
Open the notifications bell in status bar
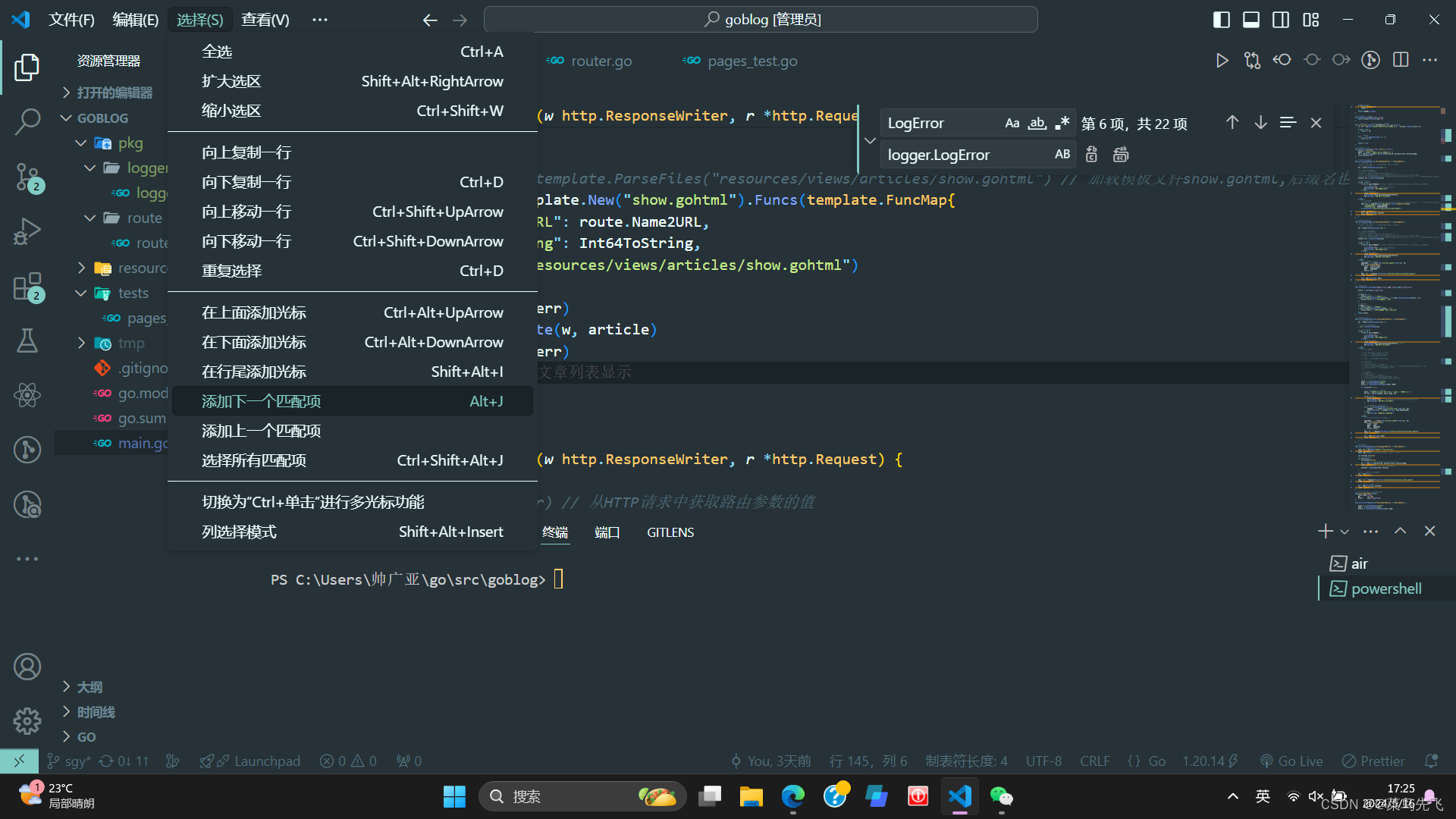pos(1431,761)
